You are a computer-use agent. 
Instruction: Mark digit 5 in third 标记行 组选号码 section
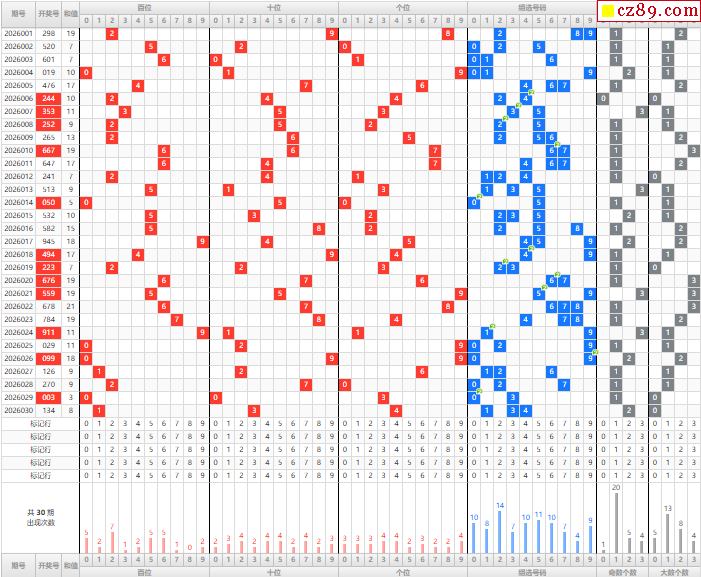tap(539, 449)
